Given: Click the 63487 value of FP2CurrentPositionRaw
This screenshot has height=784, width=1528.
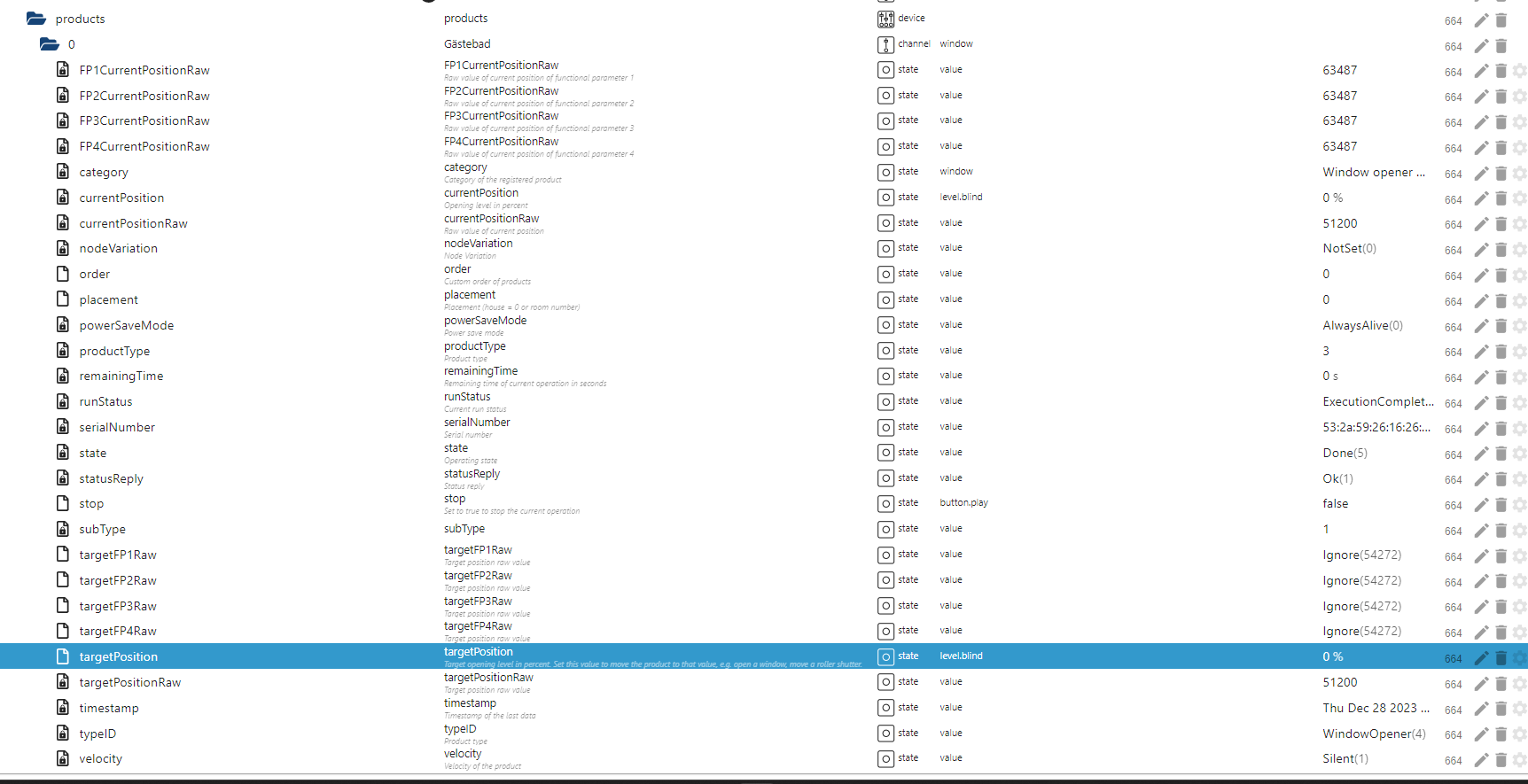Looking at the screenshot, I should 1340,96.
